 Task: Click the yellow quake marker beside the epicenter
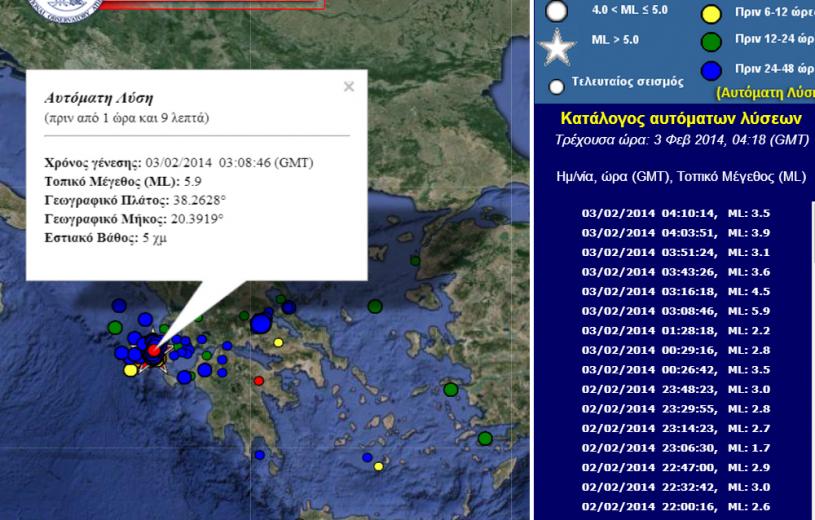pos(130,370)
